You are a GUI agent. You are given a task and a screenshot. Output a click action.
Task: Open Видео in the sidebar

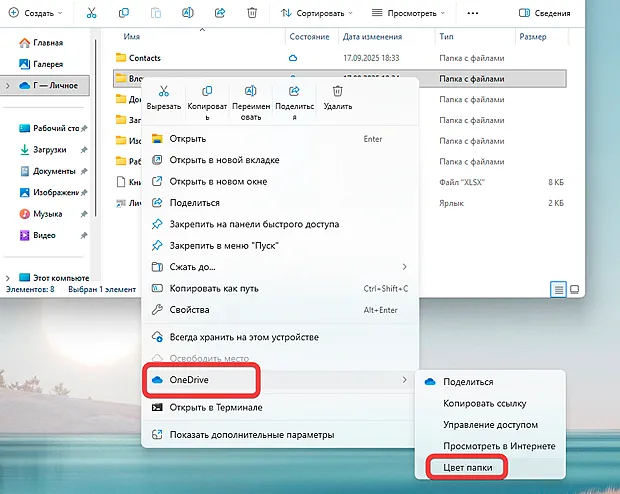[x=37, y=235]
